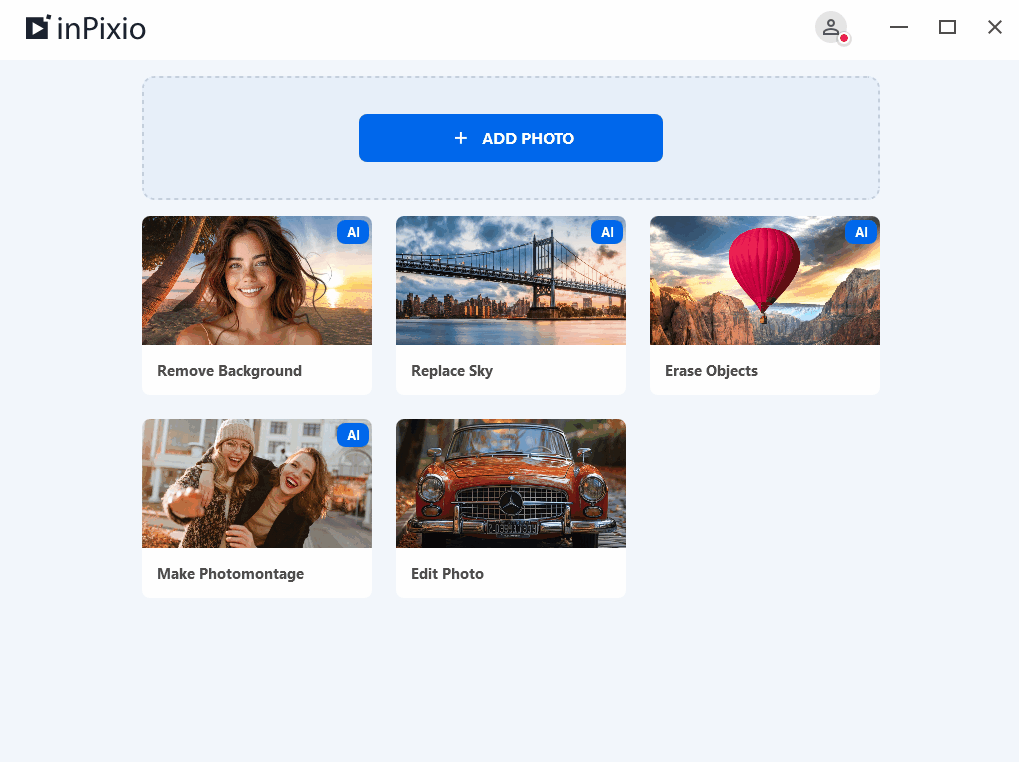This screenshot has width=1019, height=762.
Task: Open the Erase Objects balloon thumbnail
Action: click(x=765, y=281)
